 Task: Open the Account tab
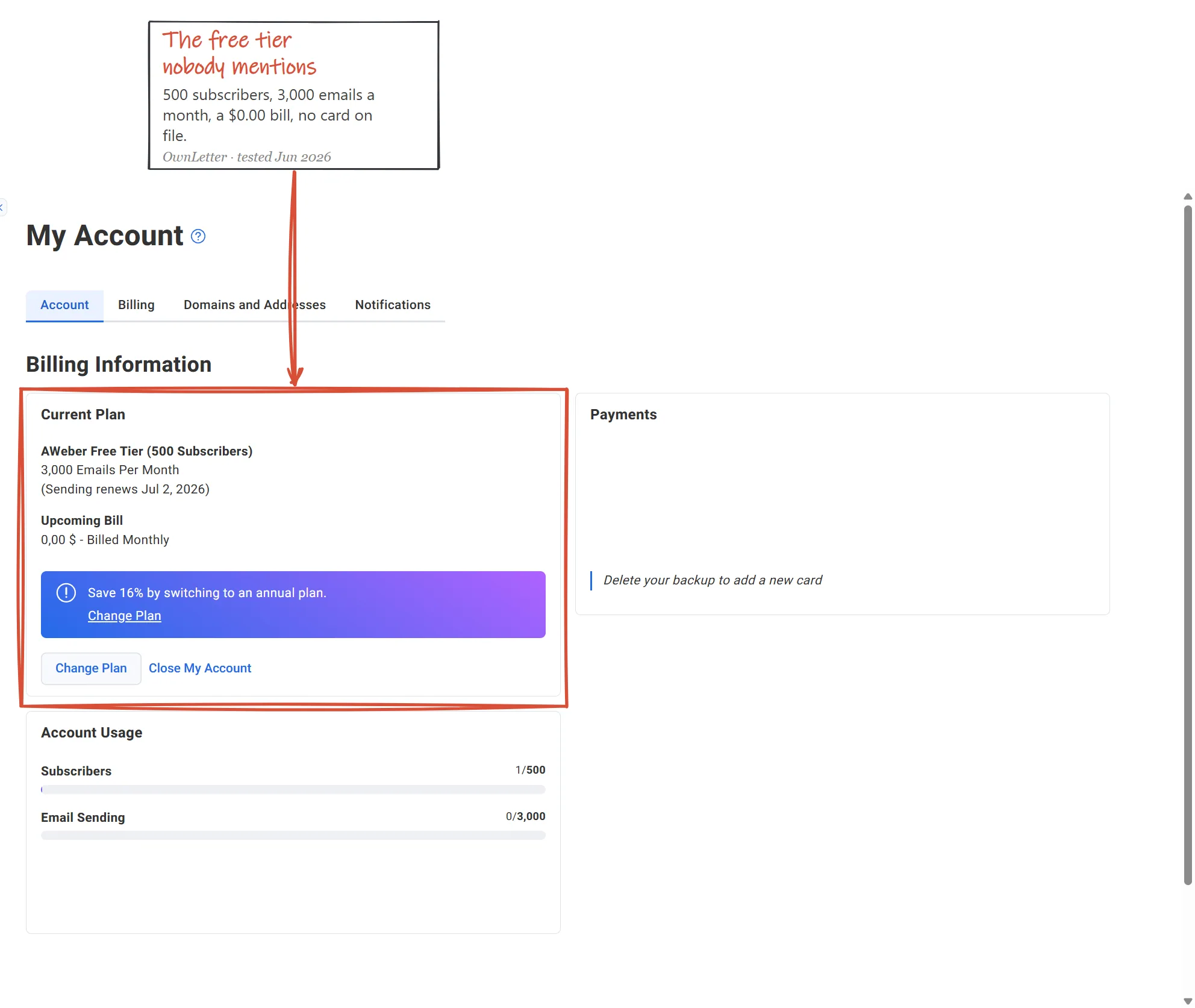(64, 305)
